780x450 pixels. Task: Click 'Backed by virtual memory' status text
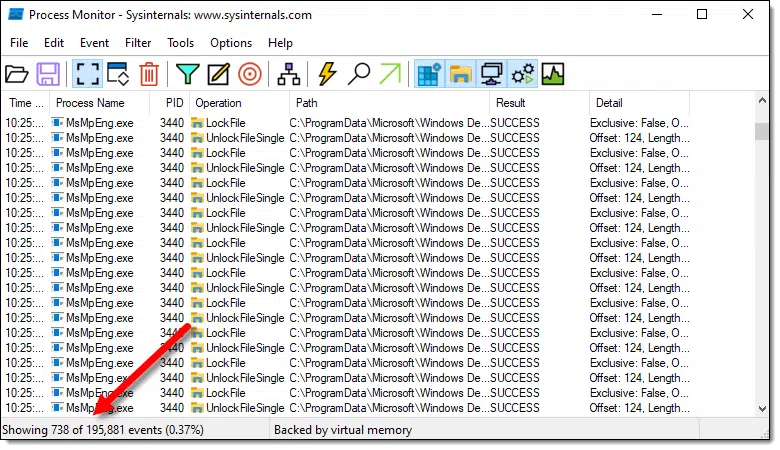343,430
